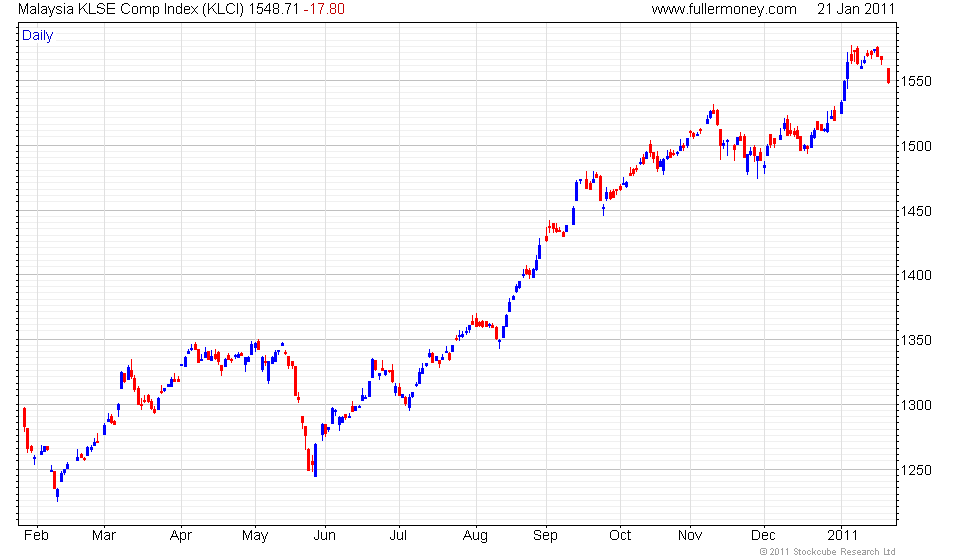Click the May x-axis label
This screenshot has height=560, width=980.
pos(255,536)
